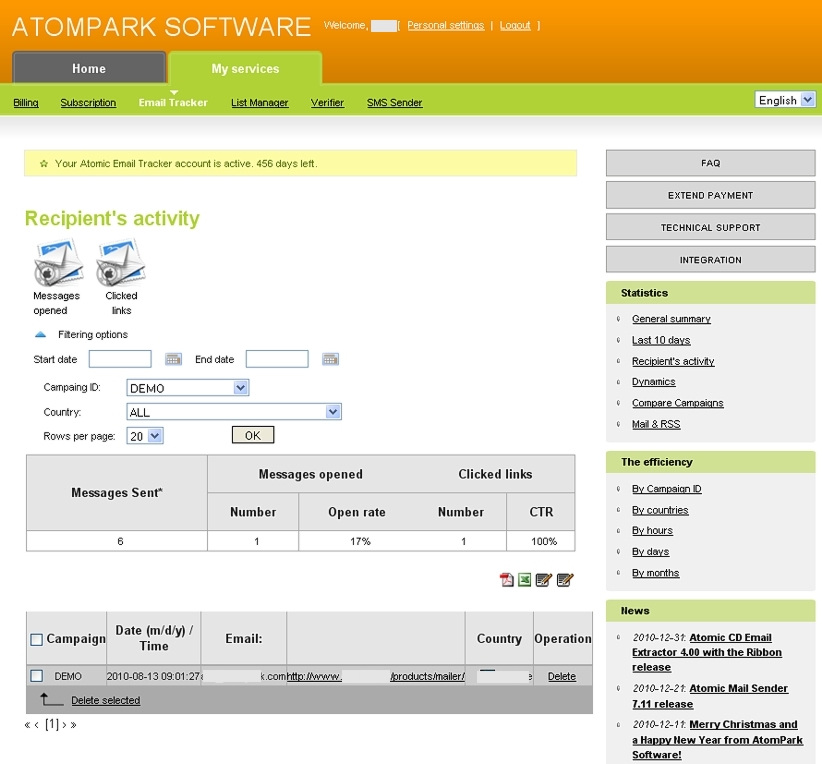Go to page [1] in pagination
The width and height of the screenshot is (822, 764).
point(52,725)
